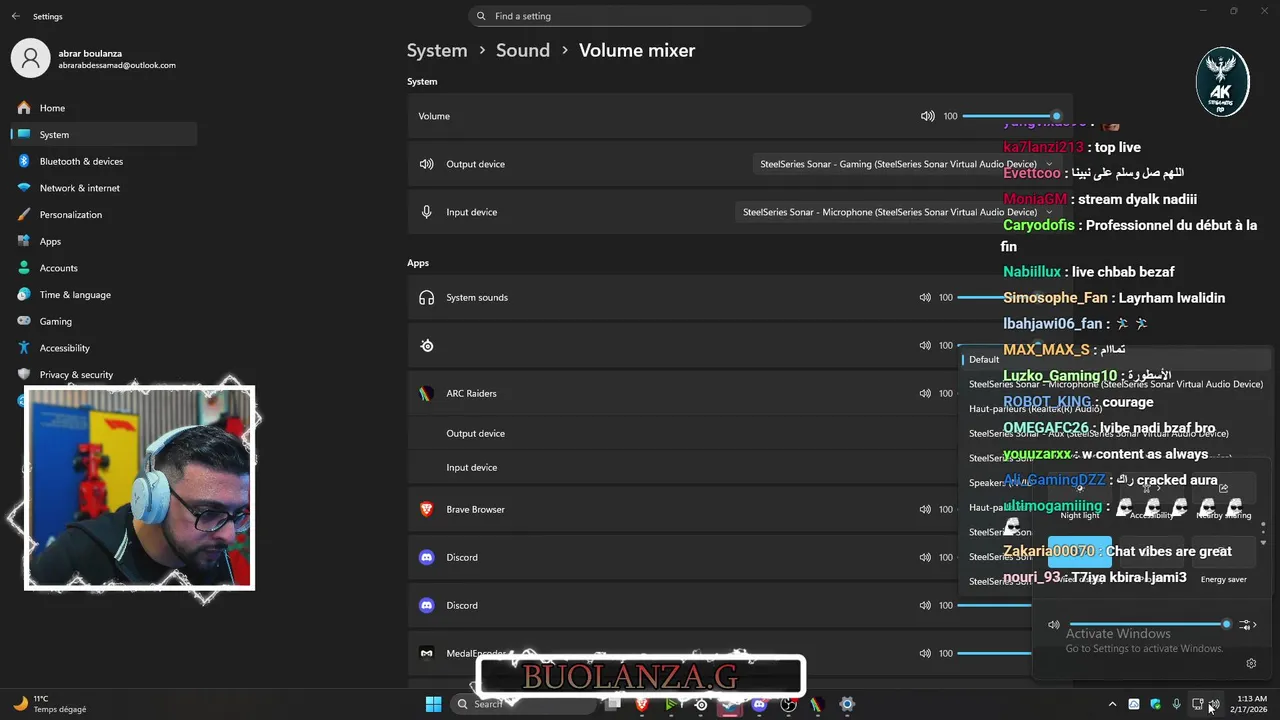Open Gaming settings in sidebar
The height and width of the screenshot is (720, 1280).
click(104, 321)
